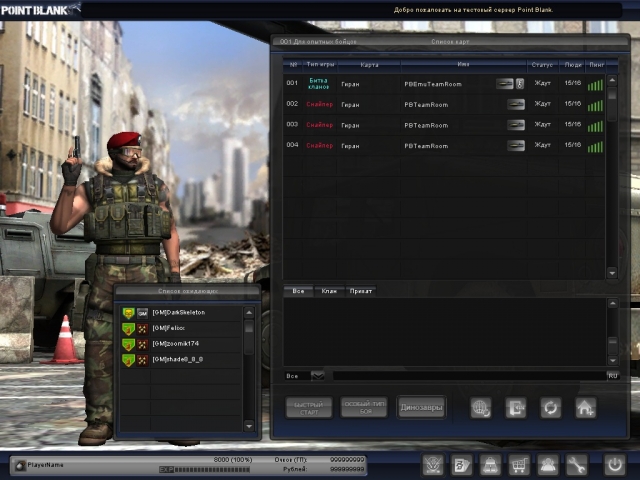The height and width of the screenshot is (480, 640).
Task: Click the ping bars of room 004
Action: click(595, 147)
